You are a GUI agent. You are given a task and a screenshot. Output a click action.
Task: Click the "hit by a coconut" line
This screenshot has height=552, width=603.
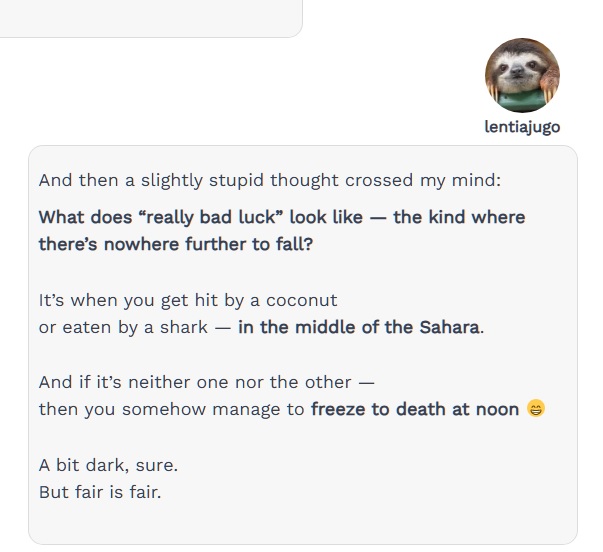click(188, 300)
